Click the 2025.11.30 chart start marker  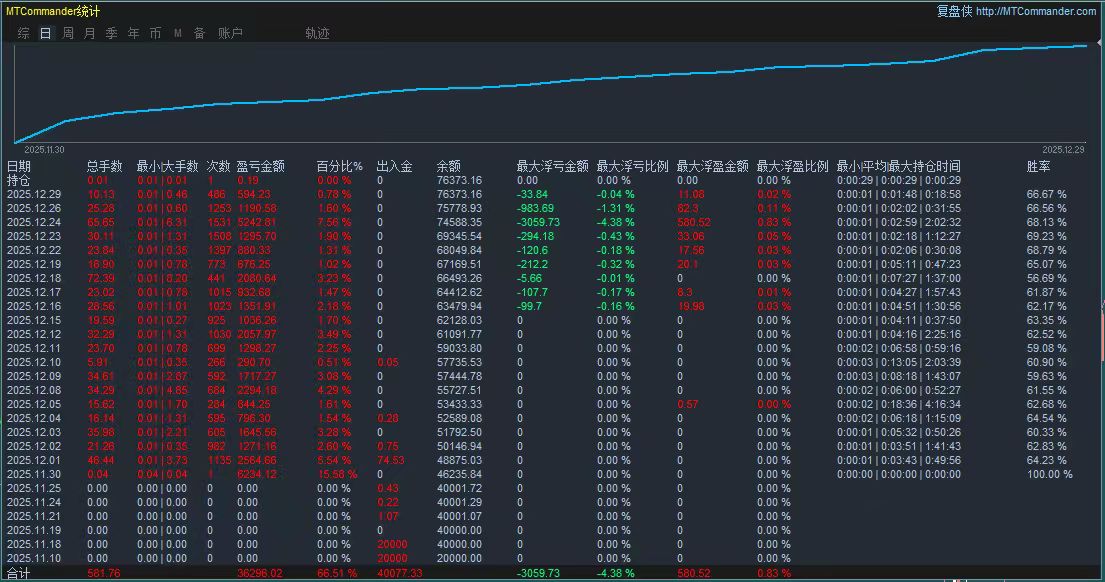[44, 149]
